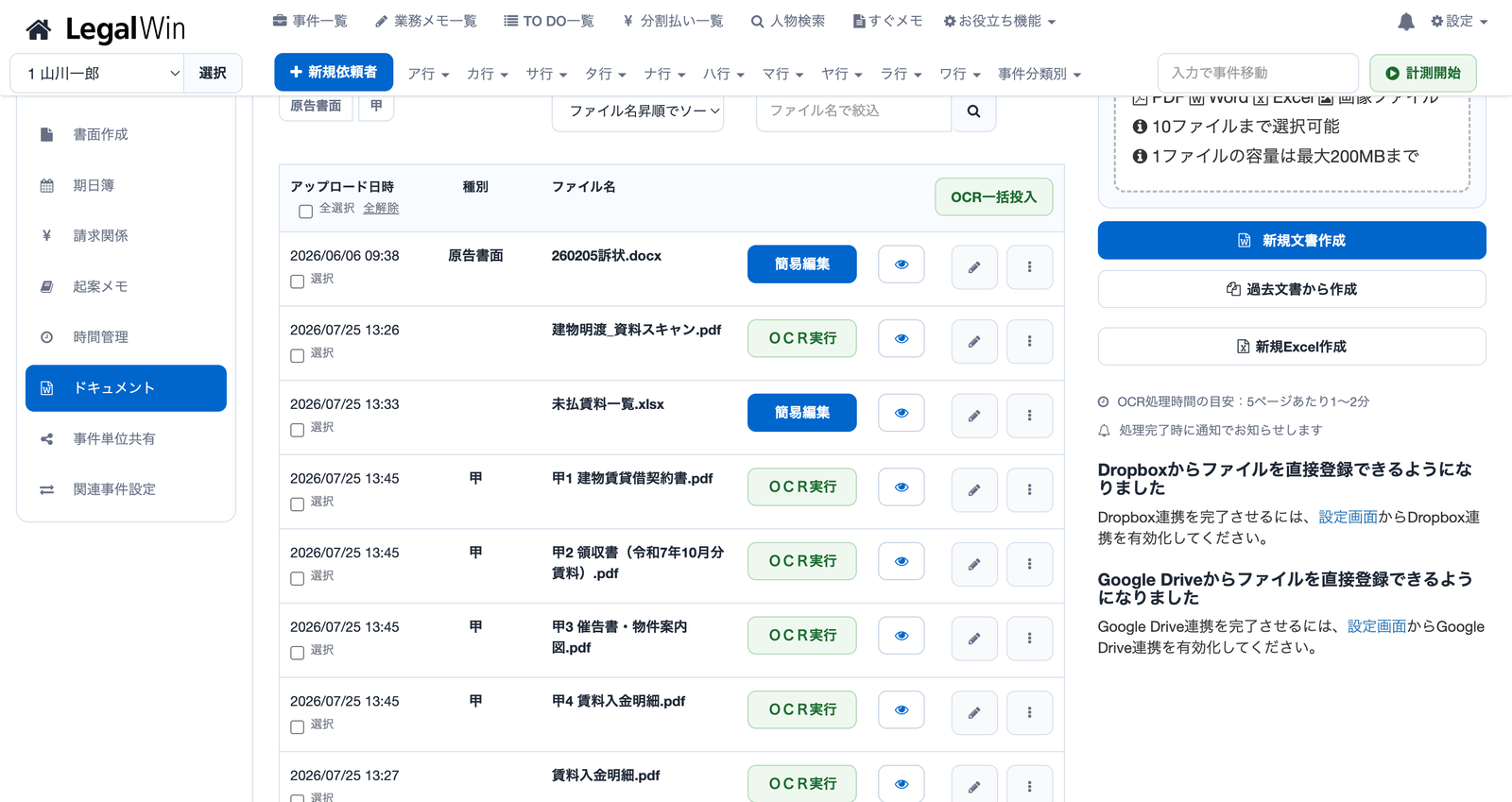Open more options for 甲2 領収書 pdf
Viewport: 1512px width, 802px height.
pos(1030,564)
